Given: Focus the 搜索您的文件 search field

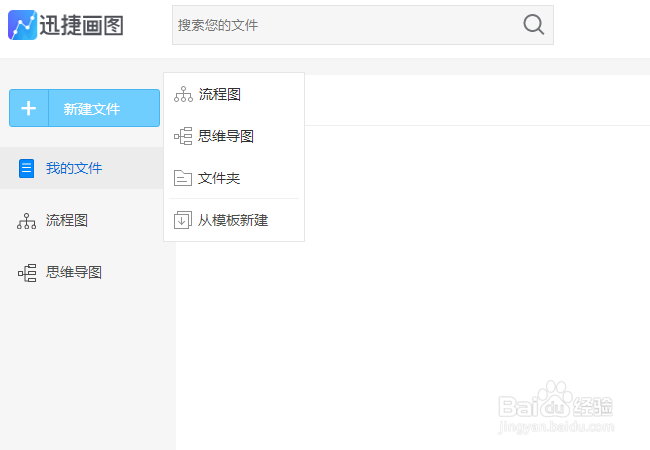Looking at the screenshot, I should [363, 25].
